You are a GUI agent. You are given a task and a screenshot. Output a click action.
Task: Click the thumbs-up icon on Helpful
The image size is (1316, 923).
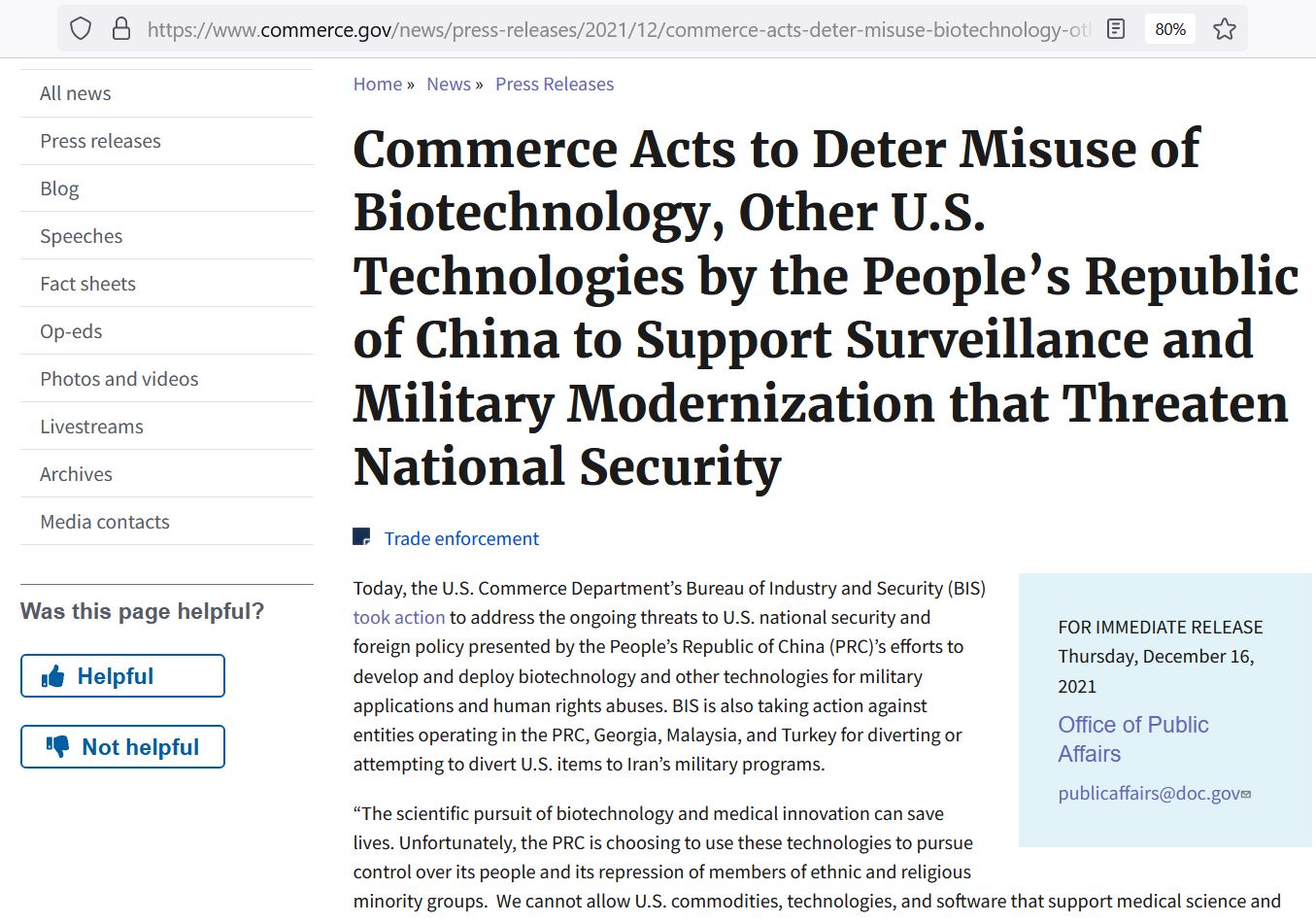[53, 676]
